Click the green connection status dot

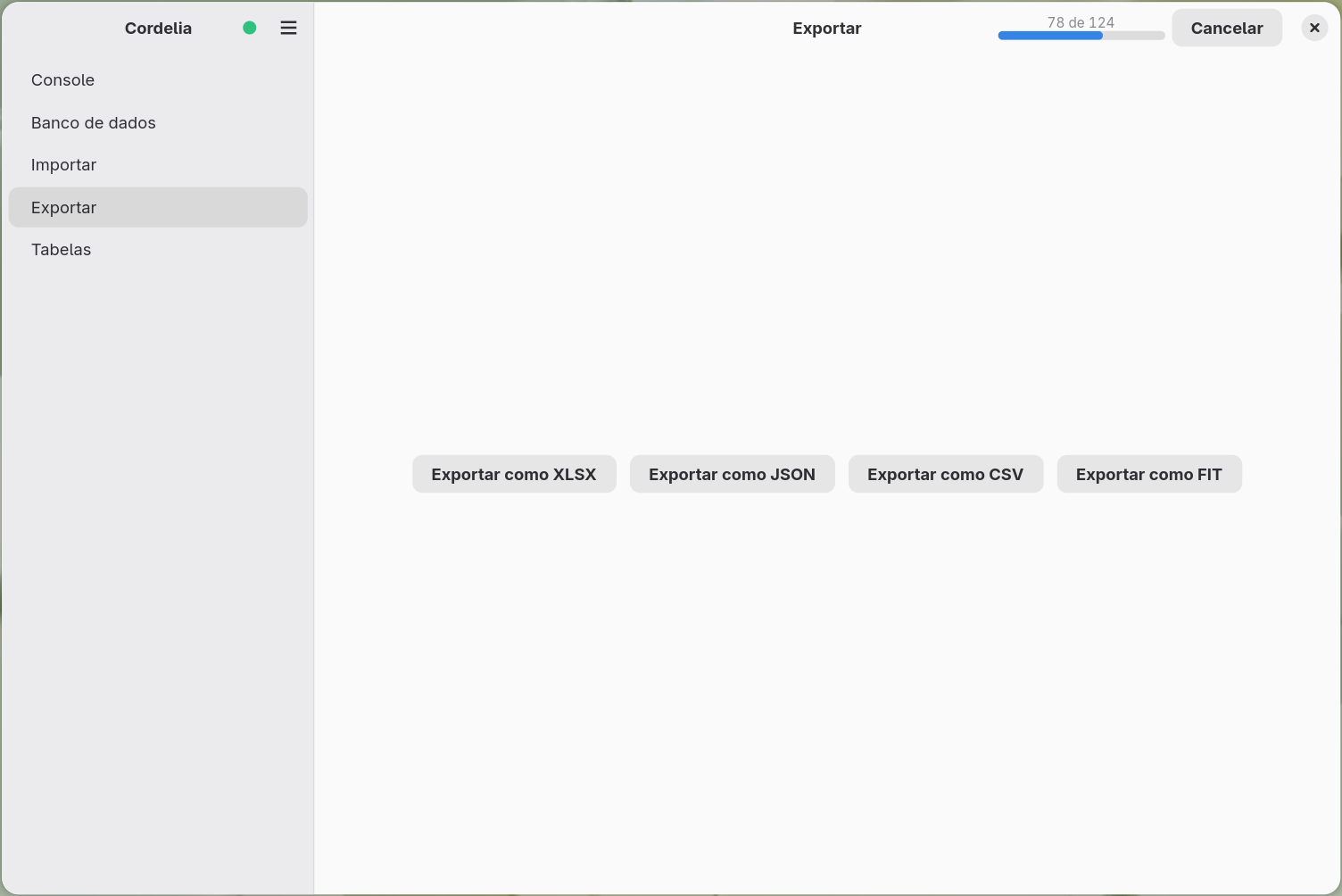point(250,28)
